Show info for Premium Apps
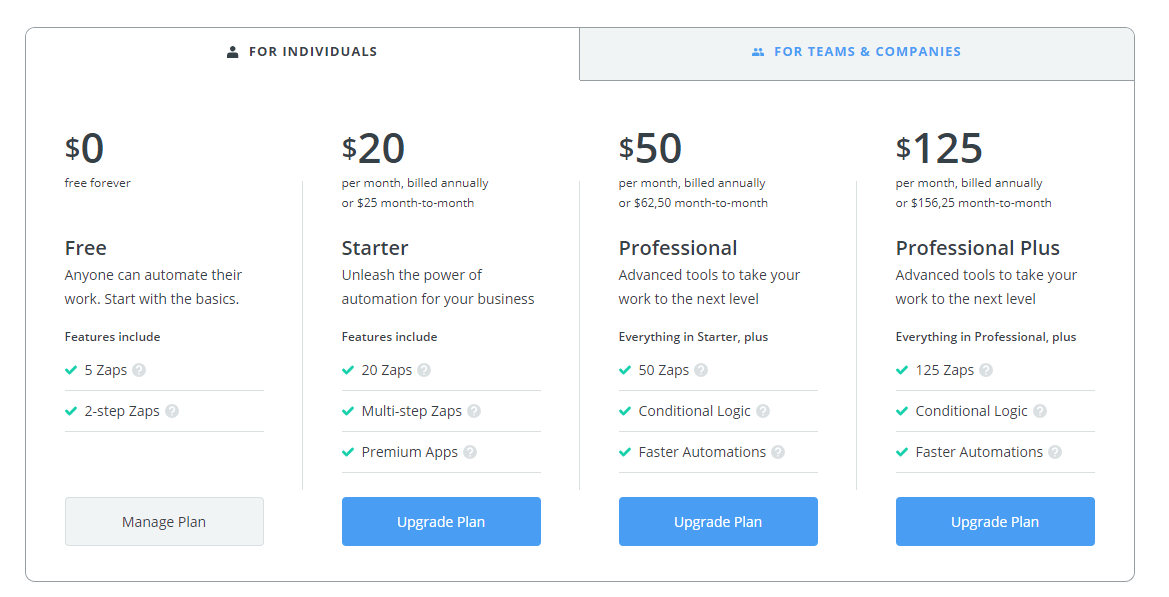The width and height of the screenshot is (1169, 597). [x=470, y=452]
